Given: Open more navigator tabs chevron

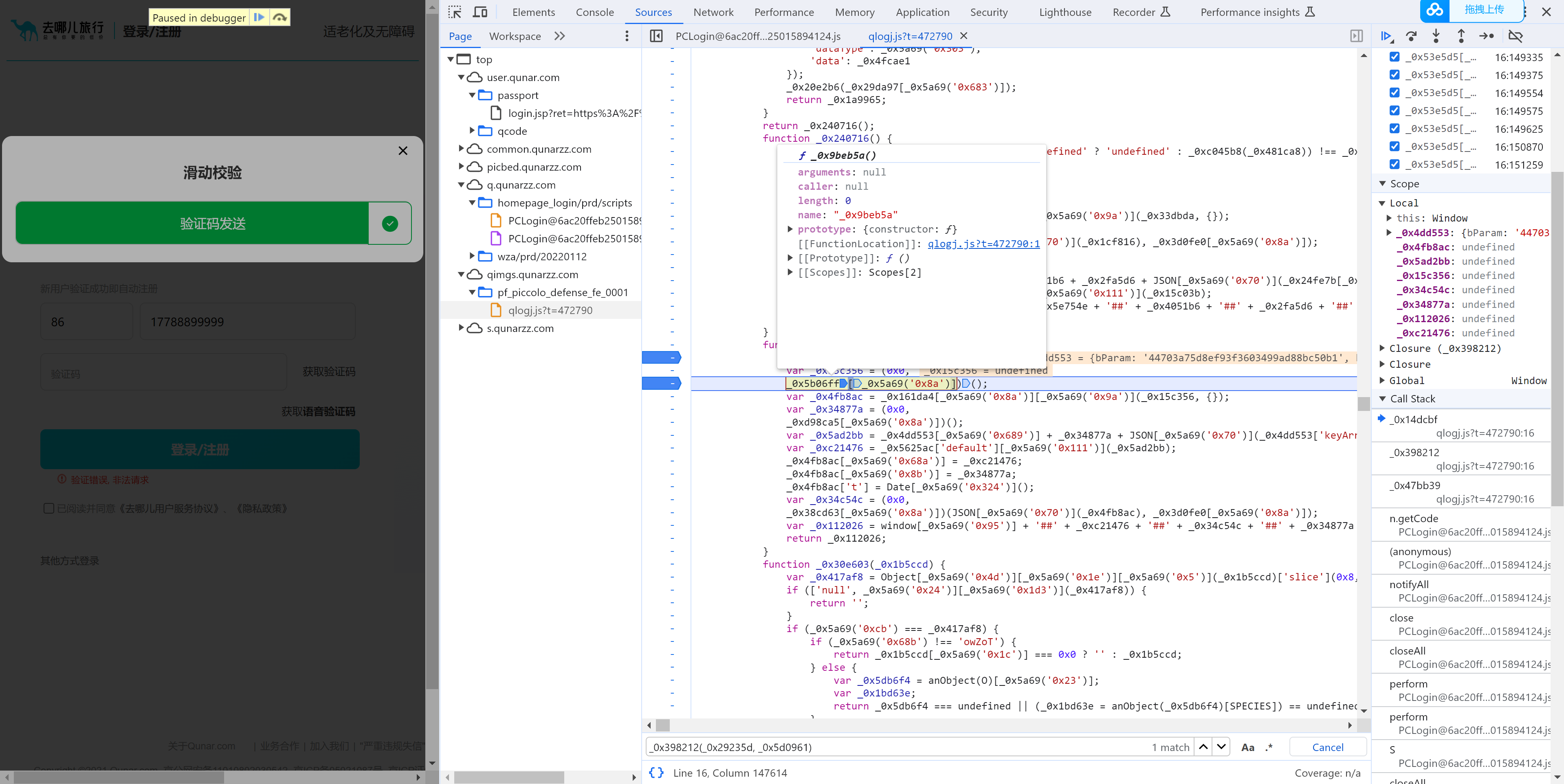Looking at the screenshot, I should 559,36.
